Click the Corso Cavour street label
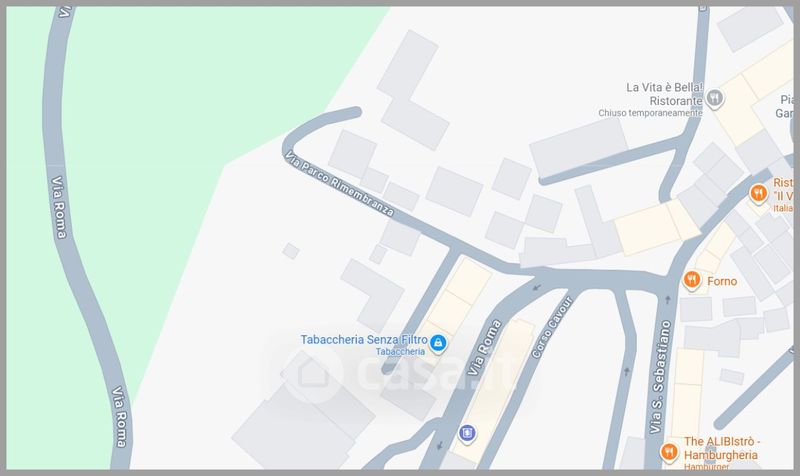 pos(553,327)
